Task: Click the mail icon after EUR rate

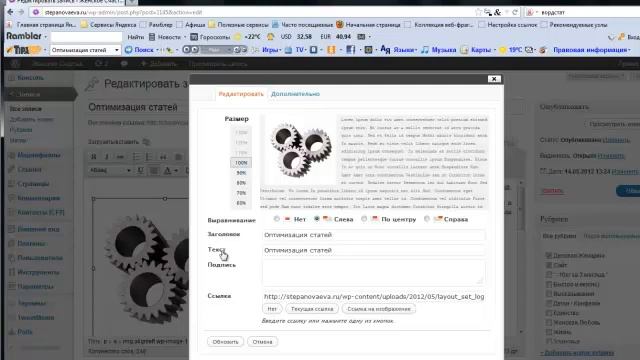Action: [x=361, y=37]
